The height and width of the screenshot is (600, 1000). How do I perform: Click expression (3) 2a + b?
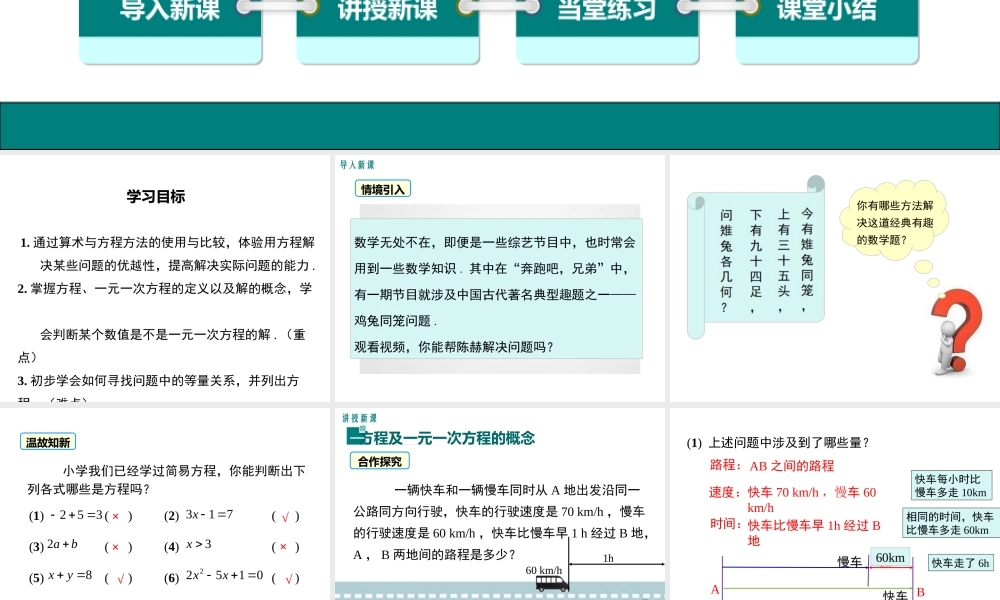62,545
